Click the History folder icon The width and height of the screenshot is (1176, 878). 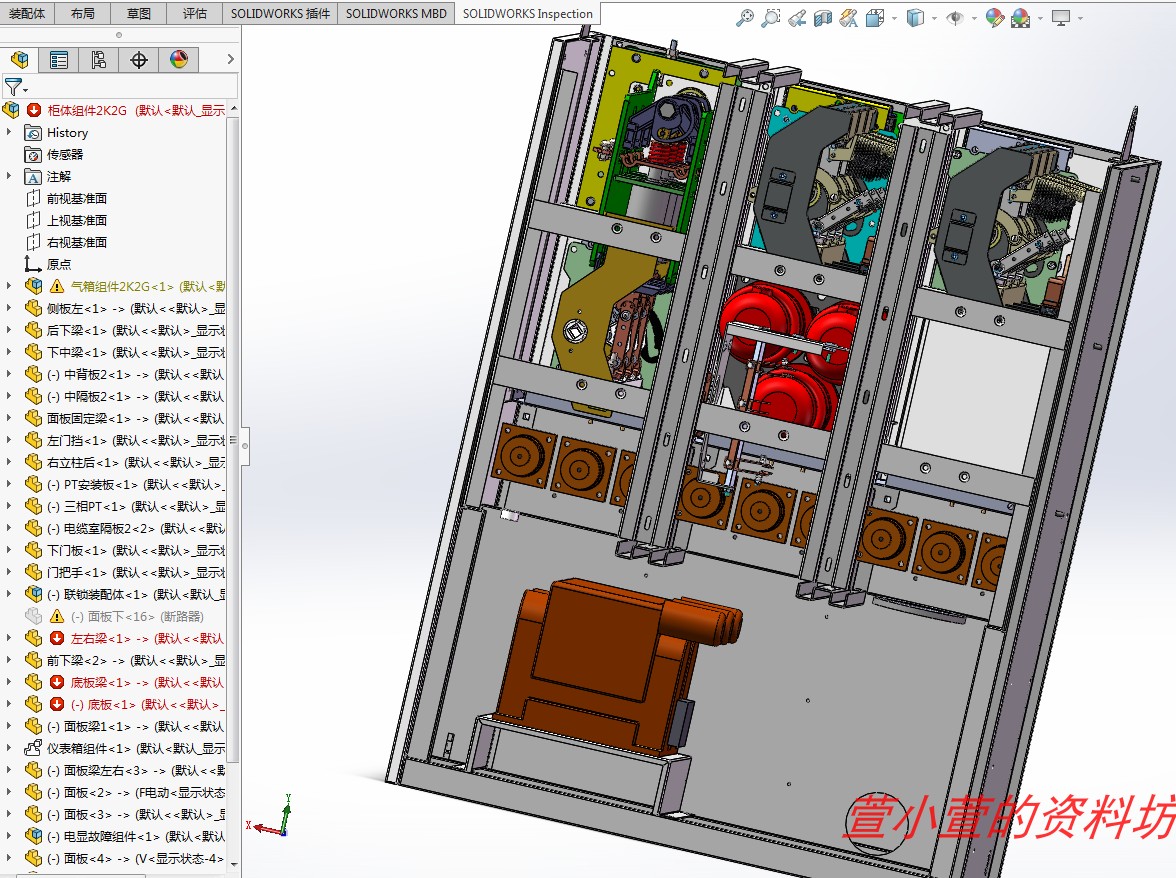(33, 133)
